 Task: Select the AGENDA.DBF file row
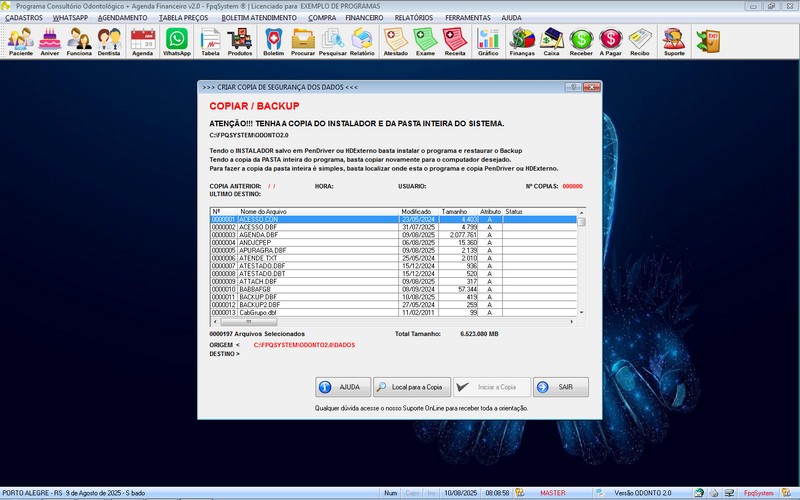[300, 234]
